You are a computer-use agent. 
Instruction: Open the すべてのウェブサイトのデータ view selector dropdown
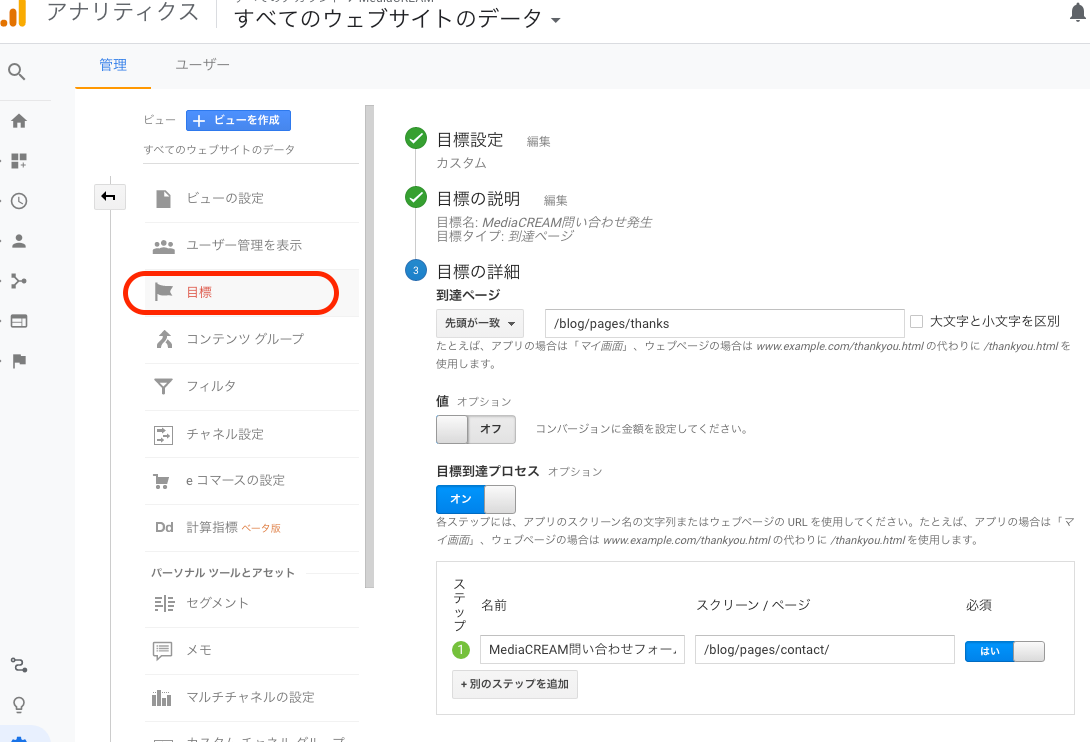[397, 18]
